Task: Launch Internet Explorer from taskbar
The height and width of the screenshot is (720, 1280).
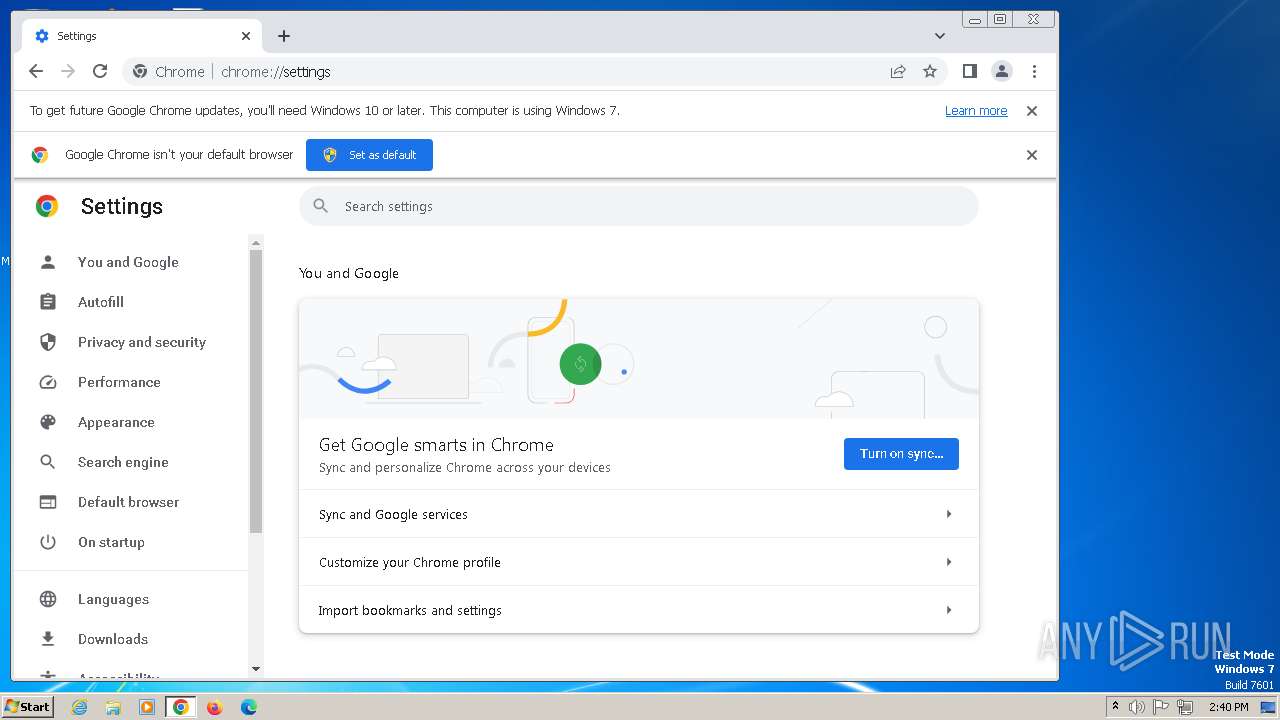Action: [x=79, y=707]
